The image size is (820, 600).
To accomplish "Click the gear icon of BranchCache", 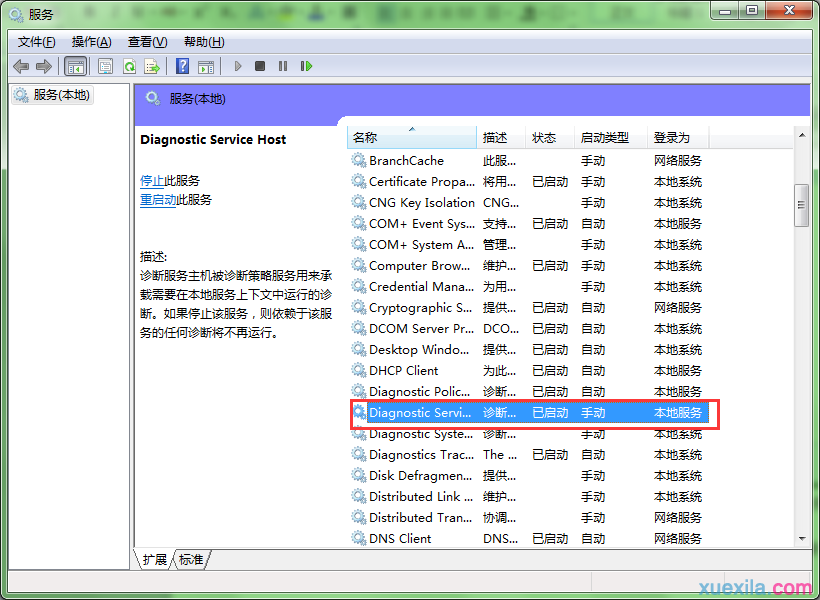I will pyautogui.click(x=358, y=160).
